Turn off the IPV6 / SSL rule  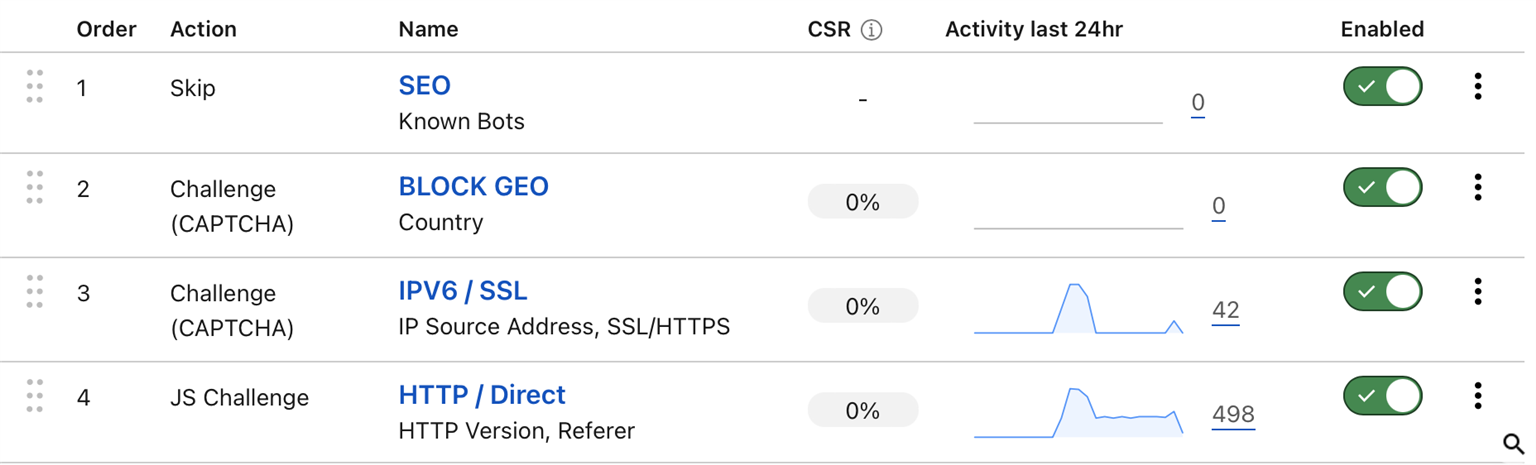point(1383,292)
